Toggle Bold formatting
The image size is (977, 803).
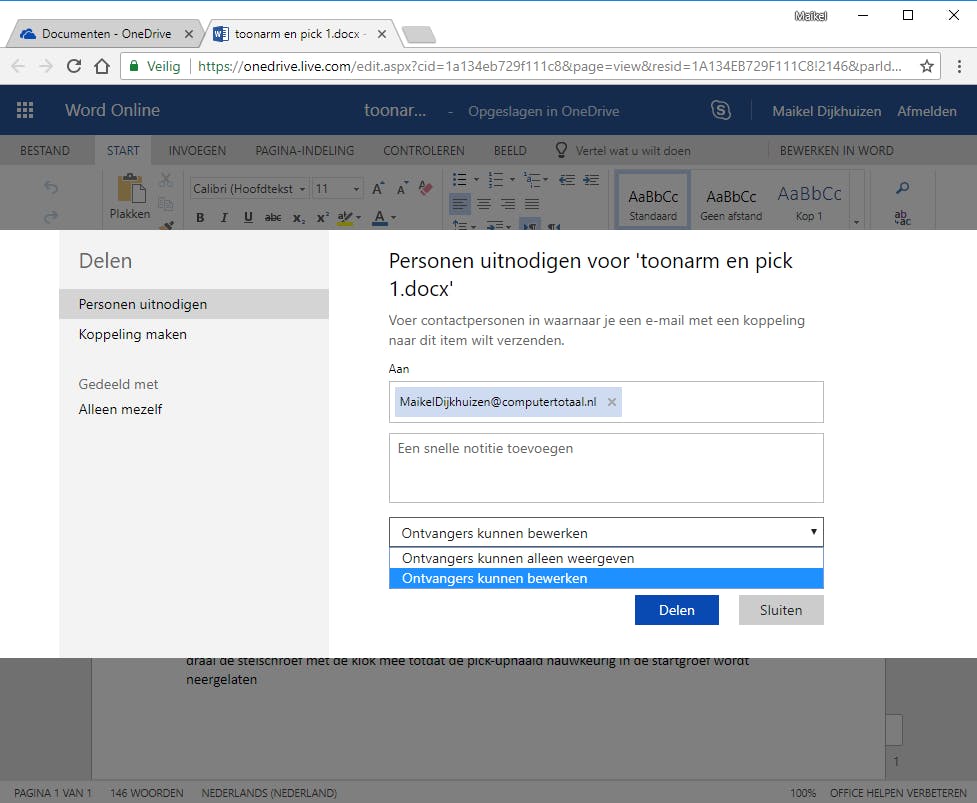click(x=200, y=217)
